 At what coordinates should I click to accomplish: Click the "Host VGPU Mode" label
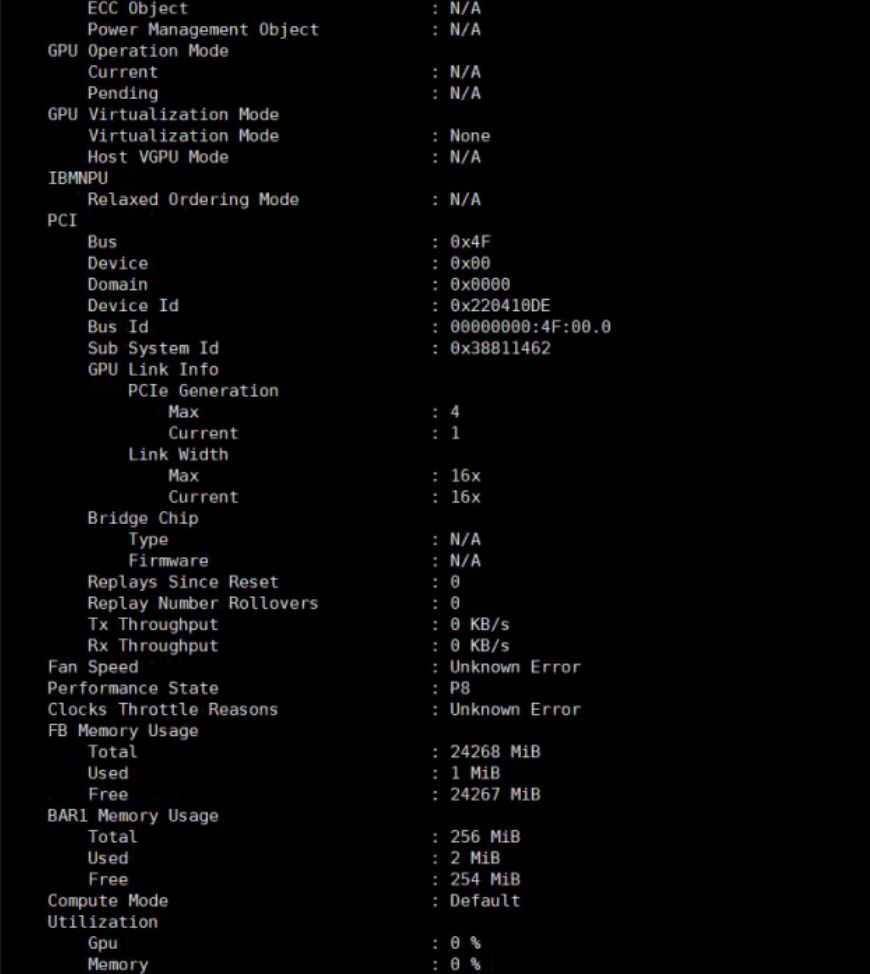[158, 157]
